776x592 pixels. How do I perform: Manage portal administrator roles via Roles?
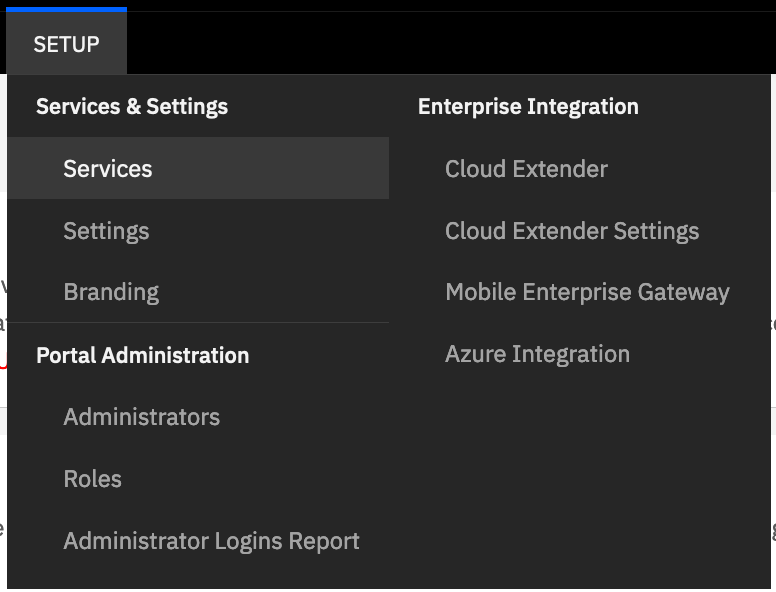pyautogui.click(x=93, y=479)
